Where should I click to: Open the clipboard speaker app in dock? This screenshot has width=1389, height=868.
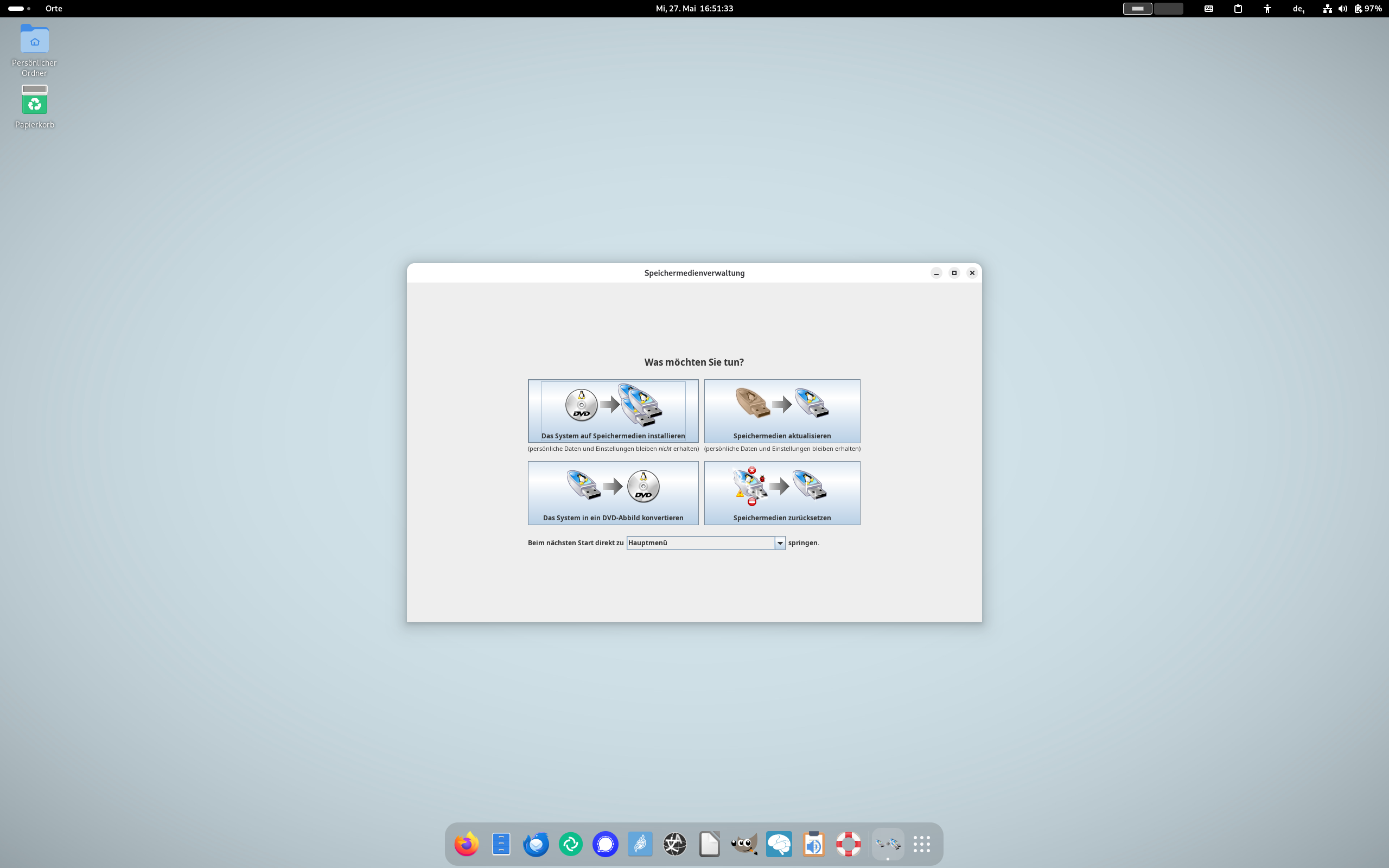(x=813, y=844)
